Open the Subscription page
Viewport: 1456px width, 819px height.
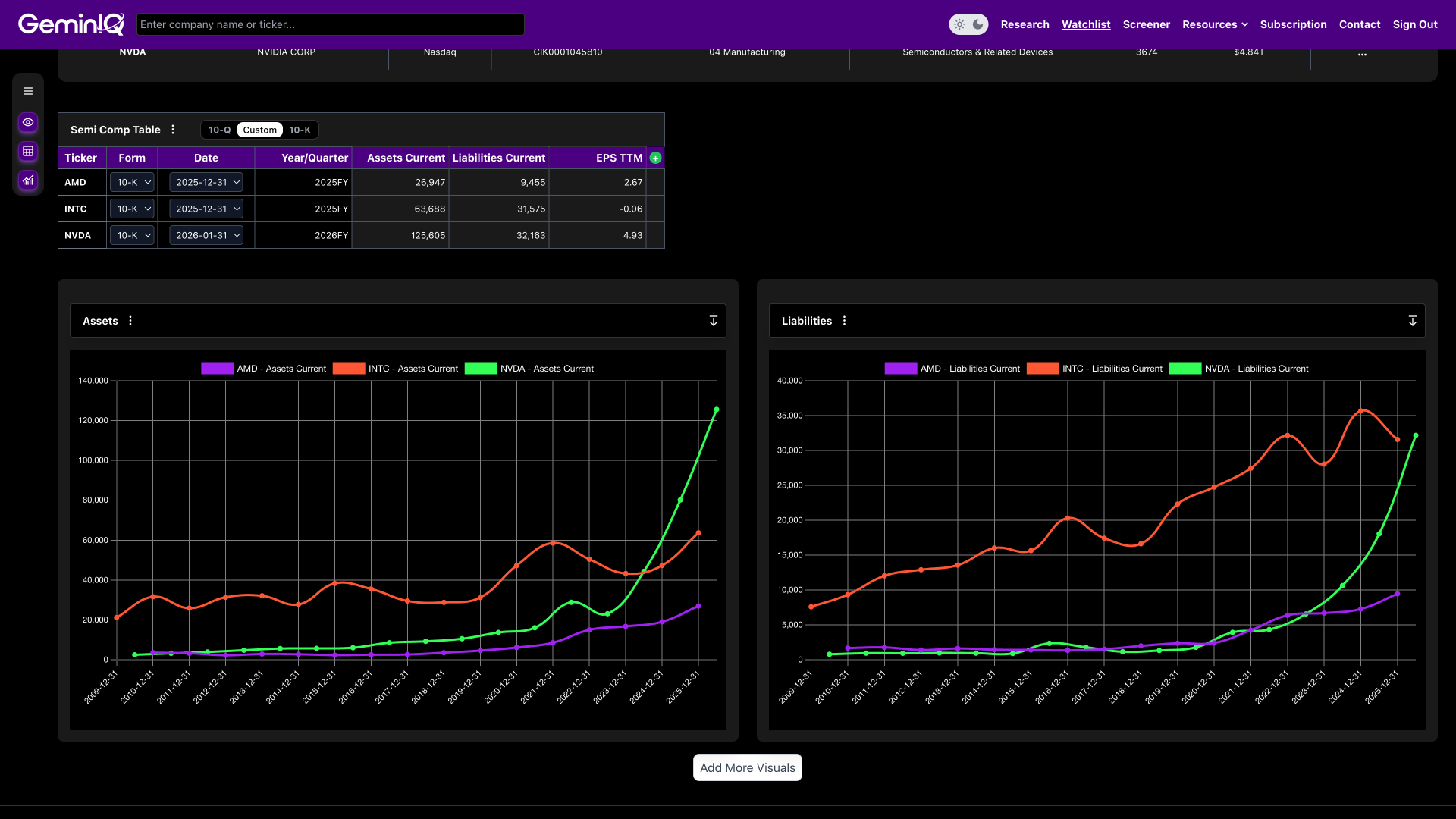[1293, 24]
